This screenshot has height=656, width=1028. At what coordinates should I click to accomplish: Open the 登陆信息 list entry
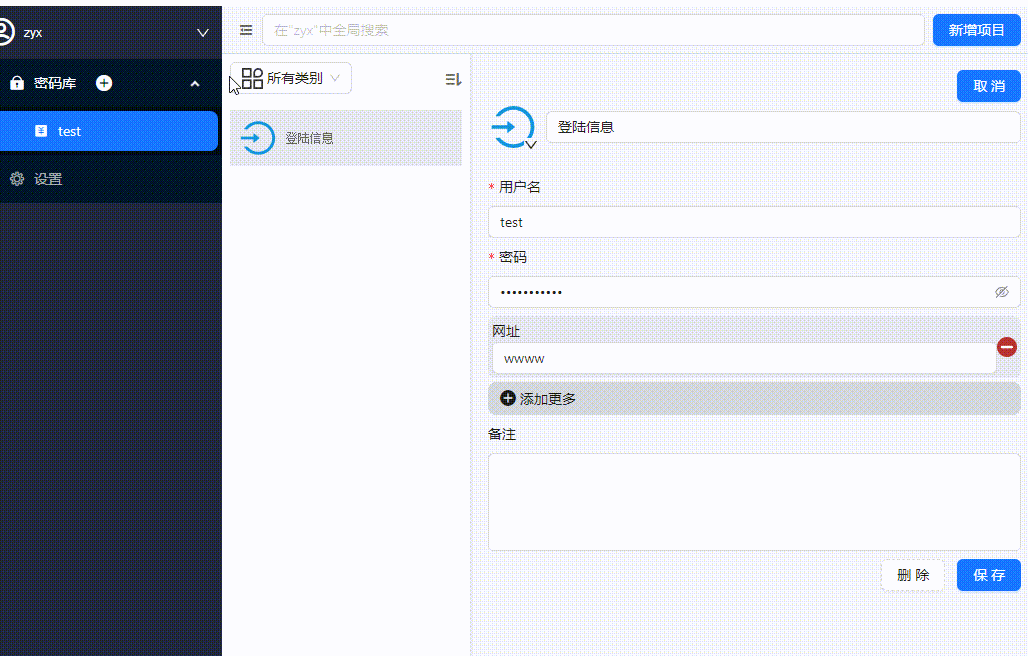(346, 138)
